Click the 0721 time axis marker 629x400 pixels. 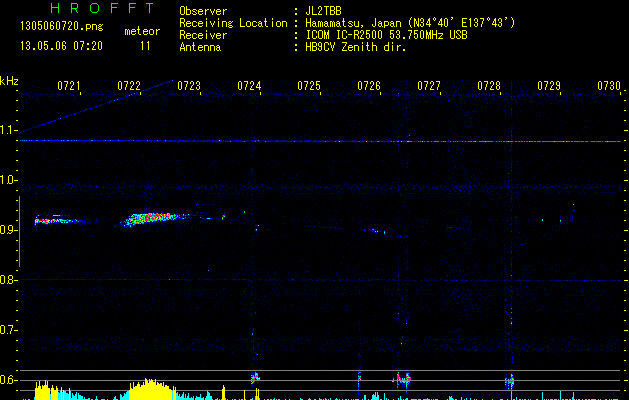click(x=69, y=85)
